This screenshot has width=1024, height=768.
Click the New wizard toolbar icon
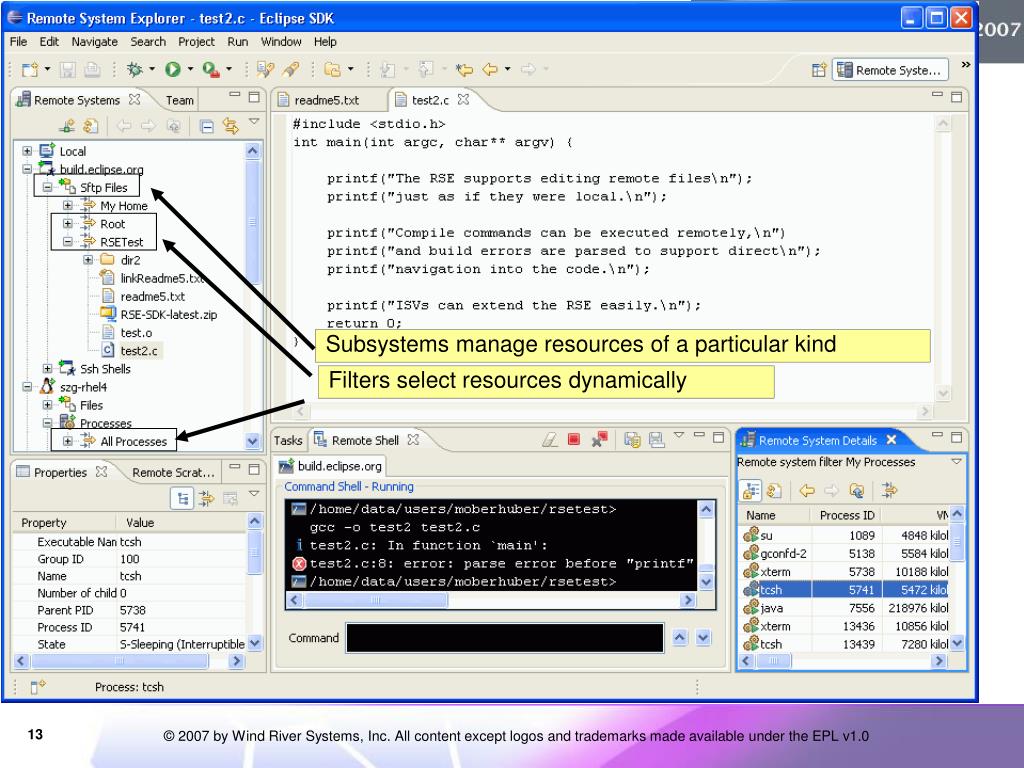(x=30, y=69)
